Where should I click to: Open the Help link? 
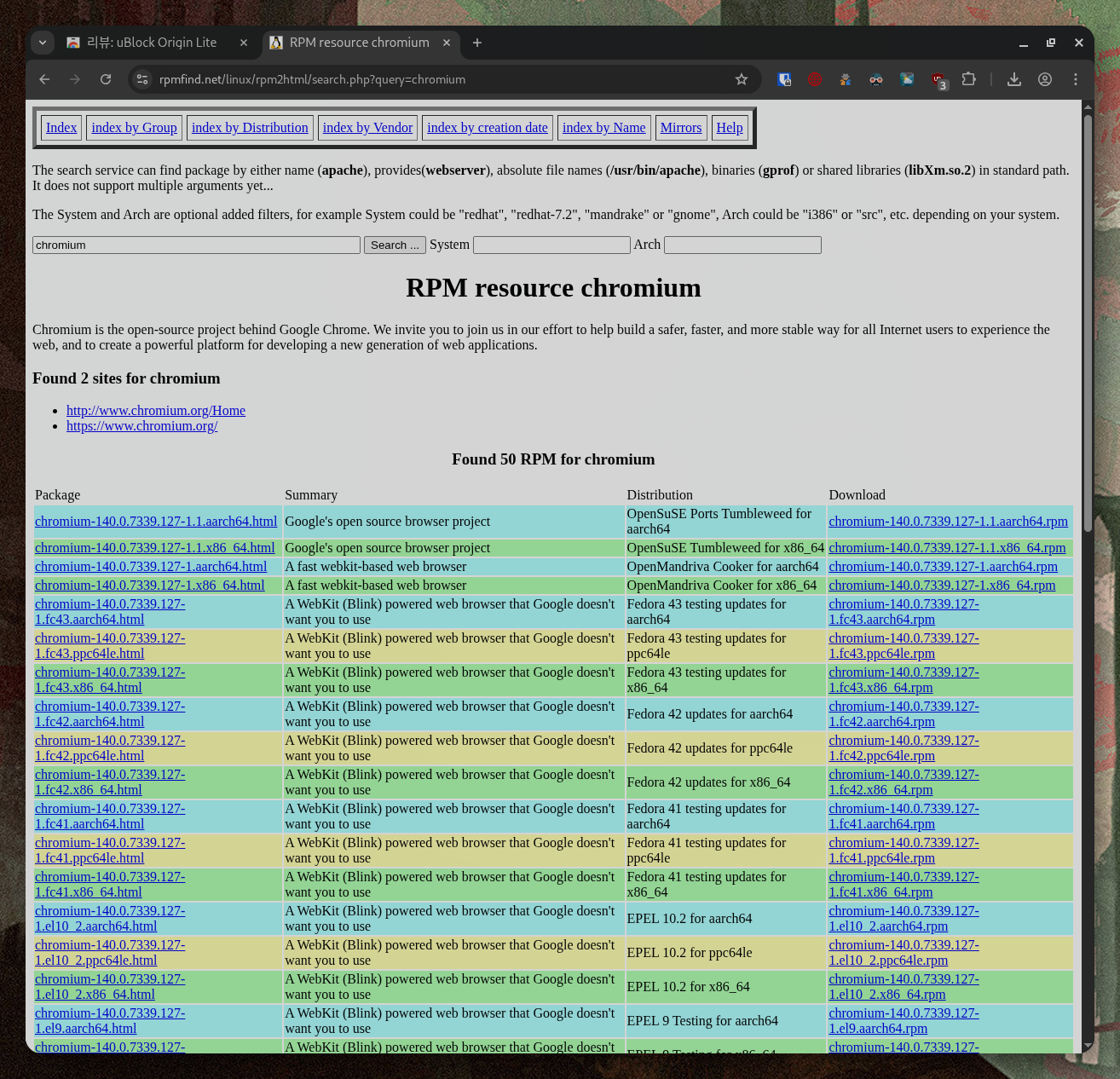[730, 128]
